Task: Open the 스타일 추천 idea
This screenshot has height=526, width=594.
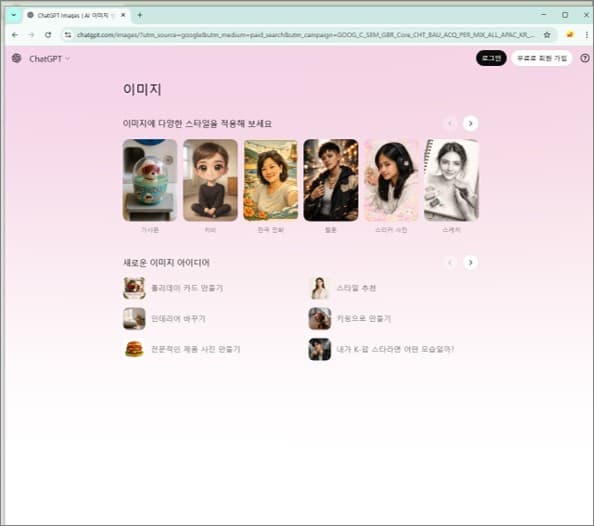Action: (x=343, y=288)
